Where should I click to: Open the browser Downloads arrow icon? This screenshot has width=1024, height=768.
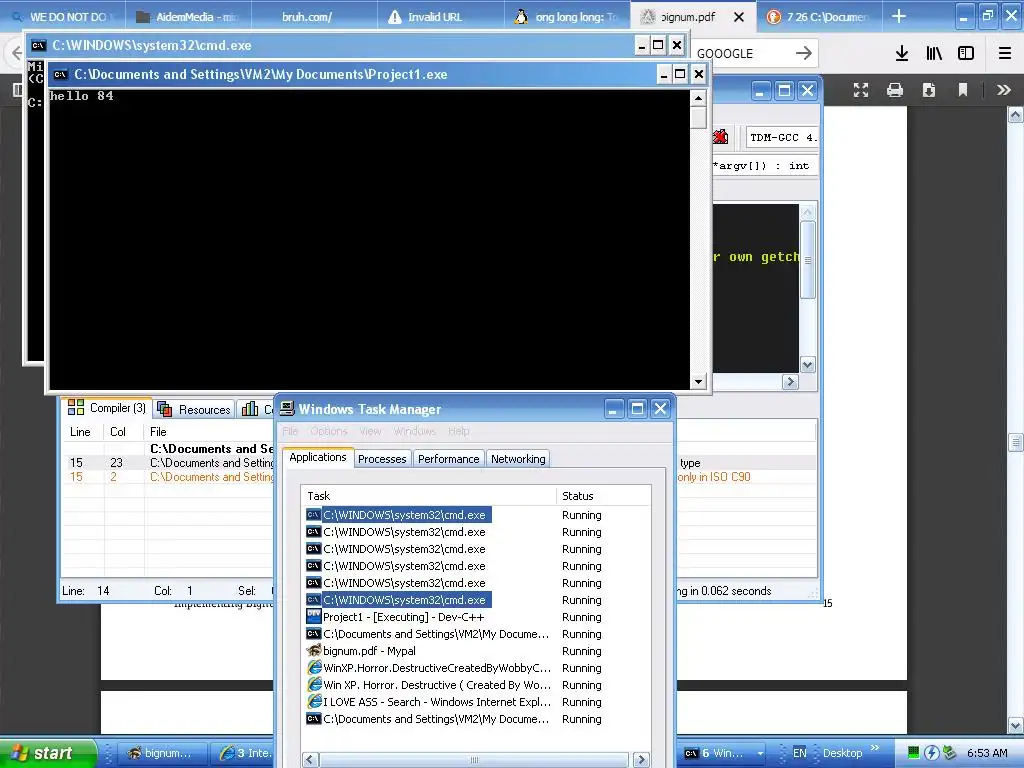[902, 53]
